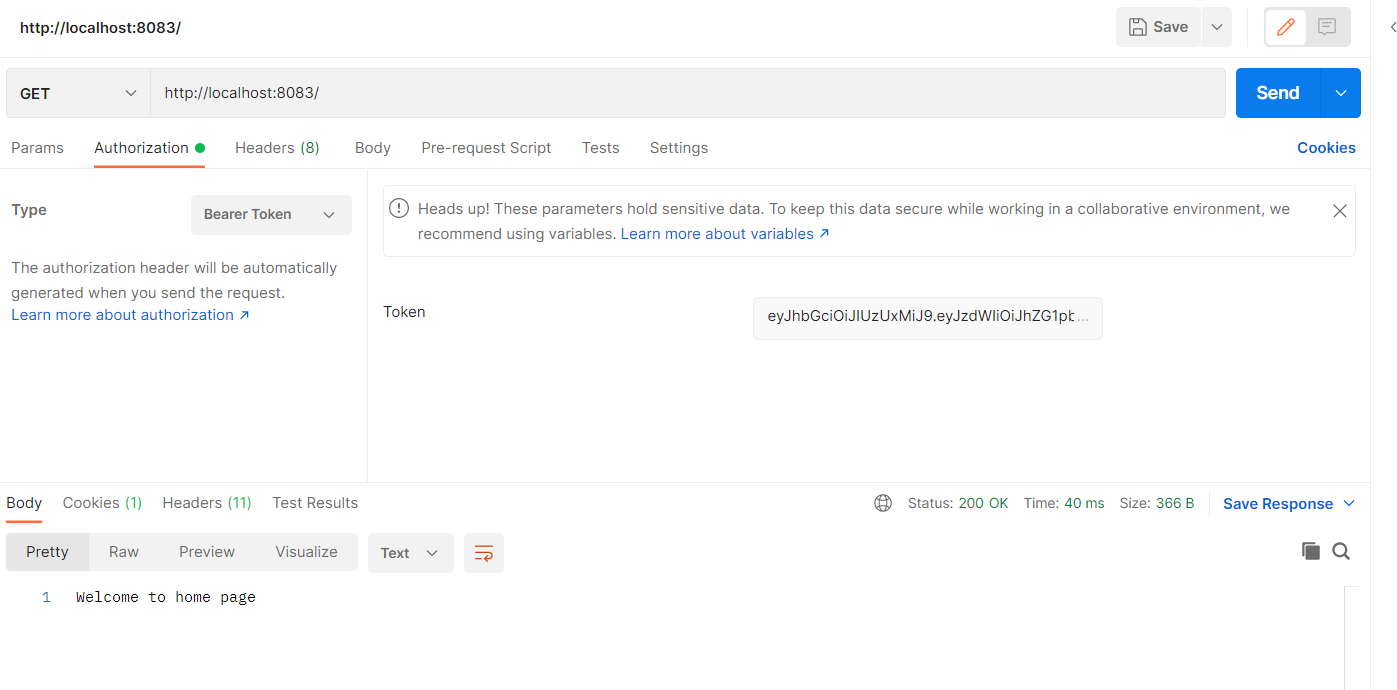Image resolution: width=1397 pixels, height=690 pixels.
Task: Click the info icon in Heads up banner
Action: 399,208
